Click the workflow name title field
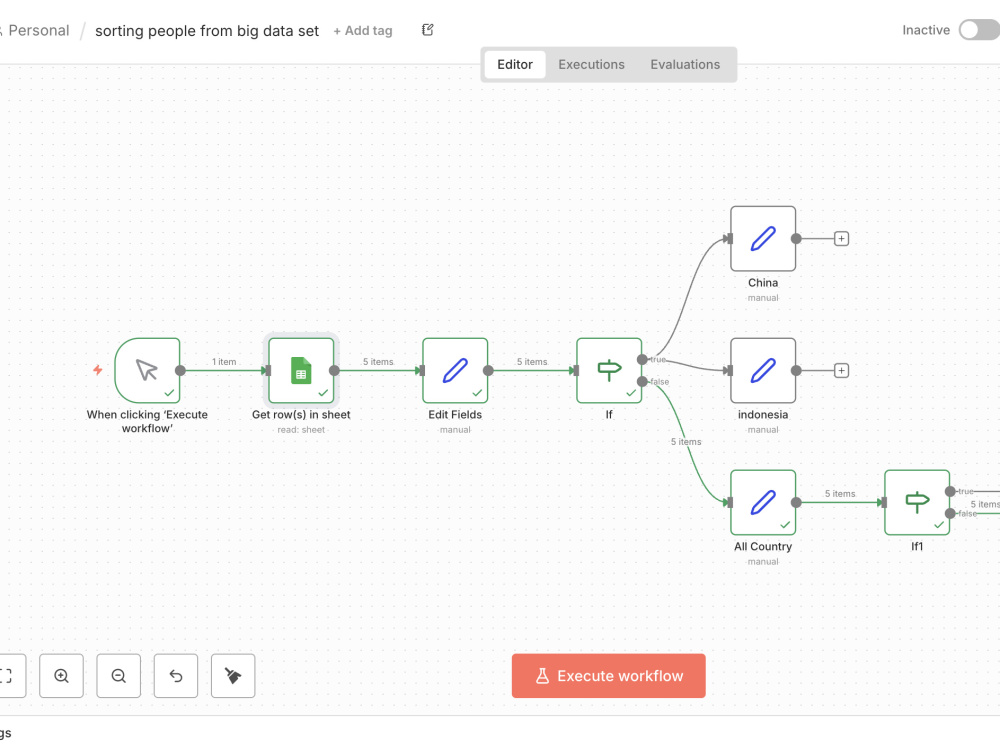Screen dimensions: 1000x750 pyautogui.click(x=207, y=31)
